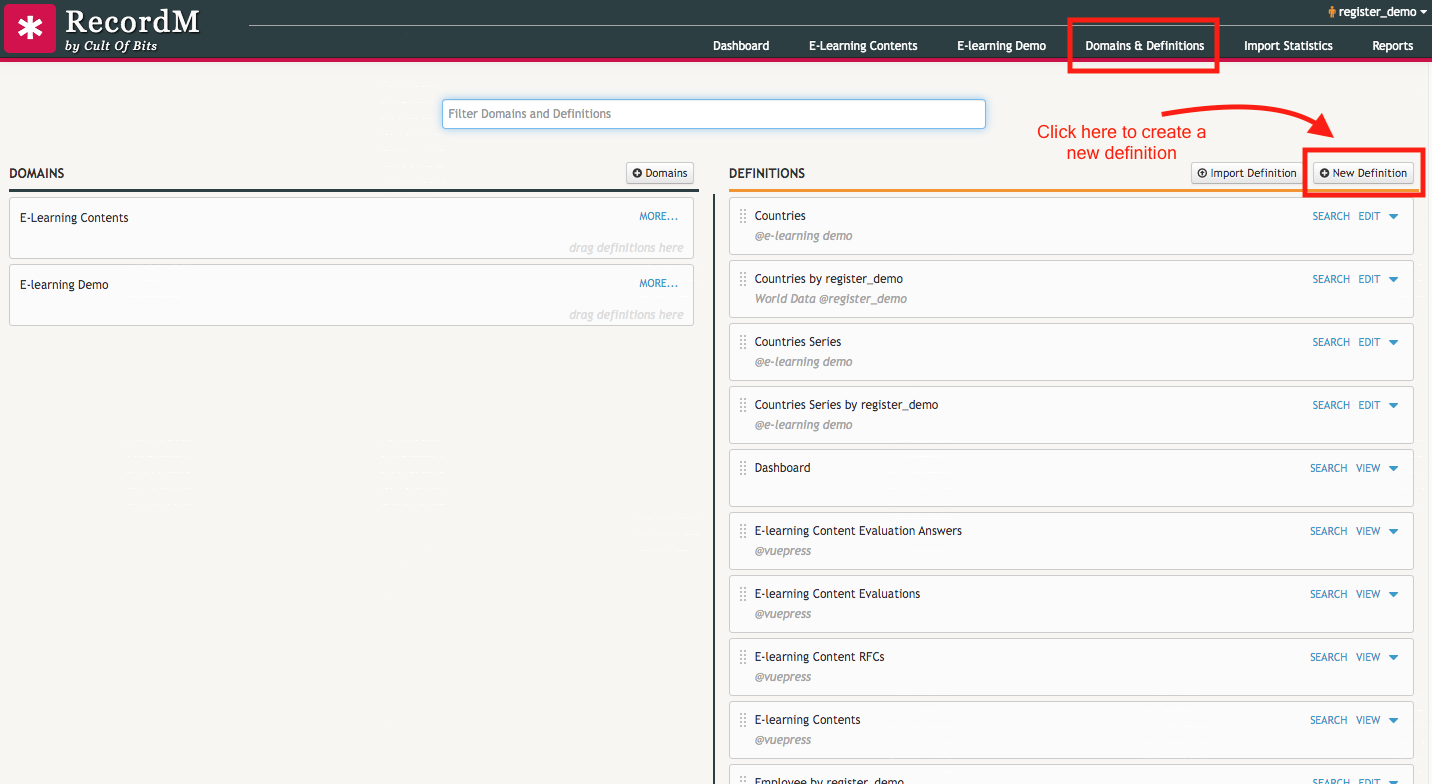Expand dropdown of E-learning Contents definition
This screenshot has width=1432, height=784.
pos(1394,721)
